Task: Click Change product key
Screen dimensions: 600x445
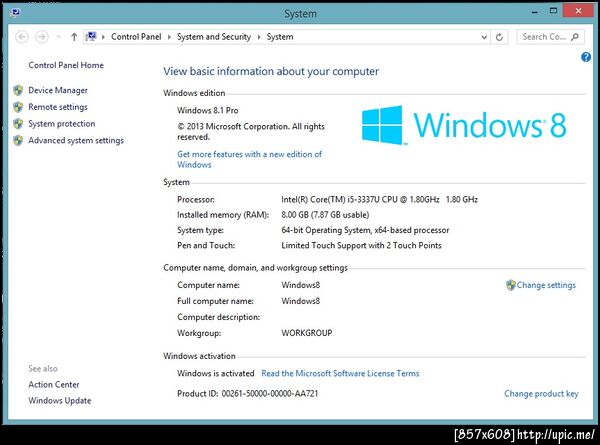Action: 541,394
